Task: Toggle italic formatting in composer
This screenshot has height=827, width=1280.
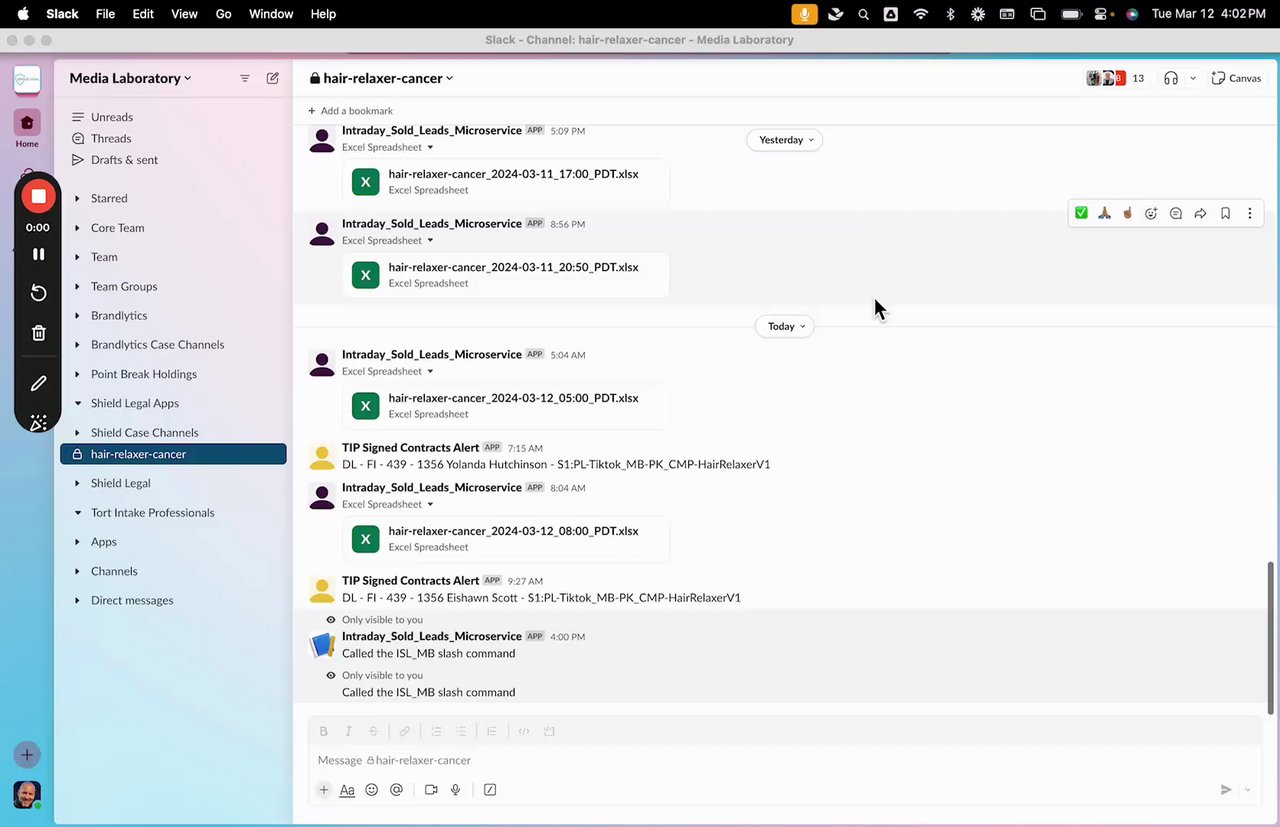Action: tap(348, 731)
